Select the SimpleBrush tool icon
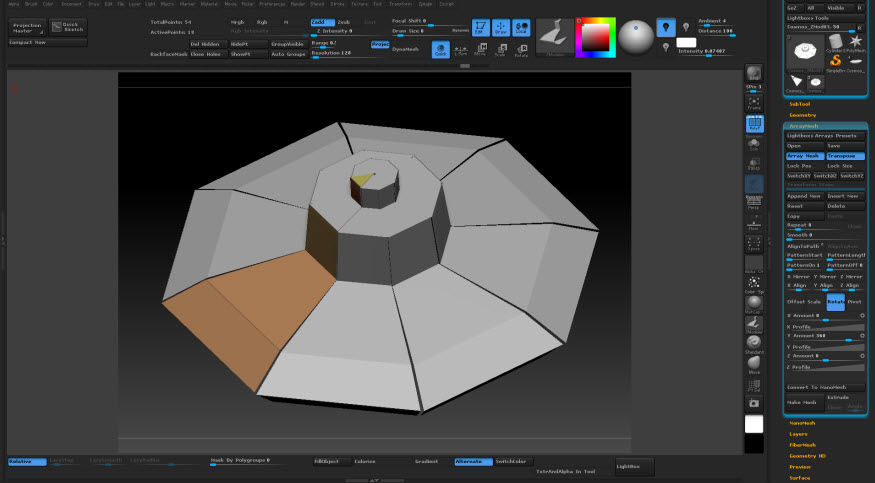 coord(835,62)
